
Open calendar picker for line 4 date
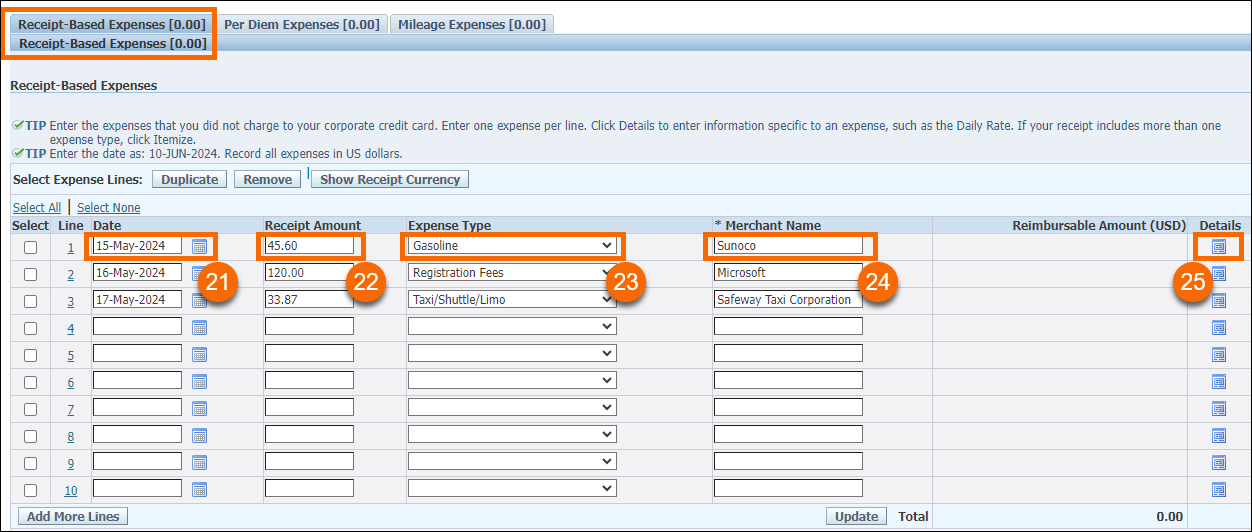pyautogui.click(x=199, y=328)
